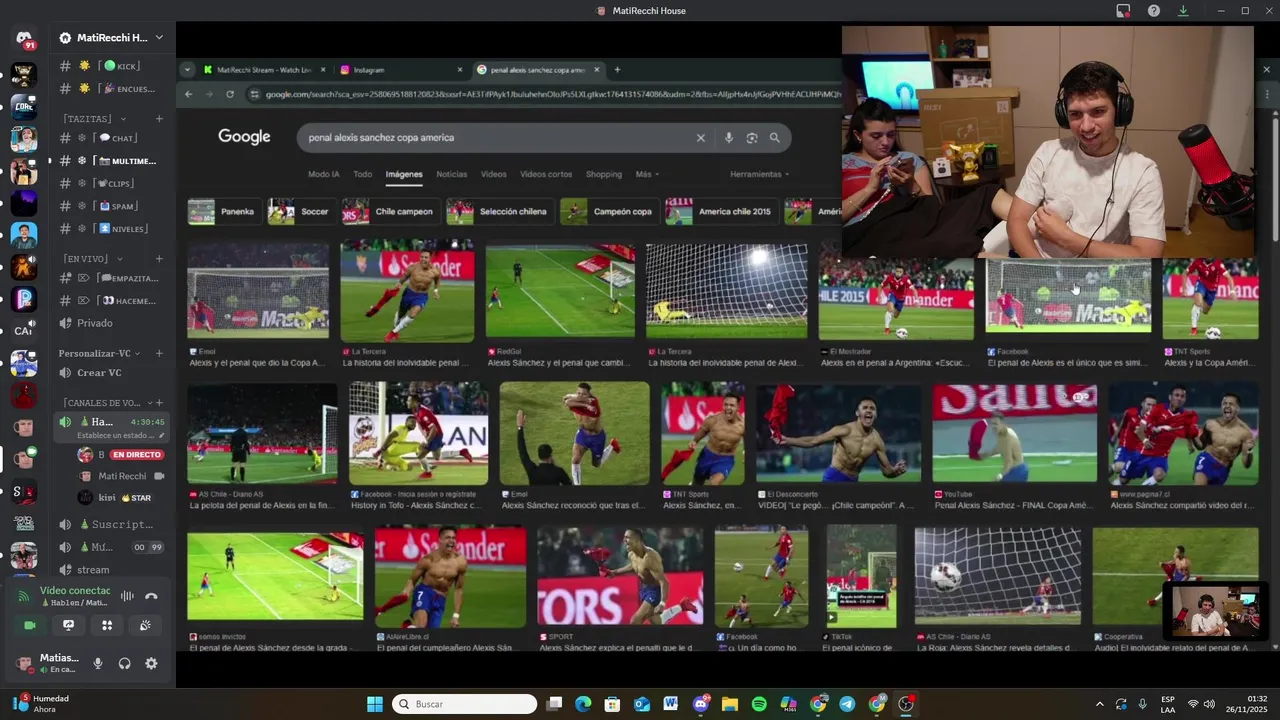Open Telegram from taskbar

pos(847,704)
